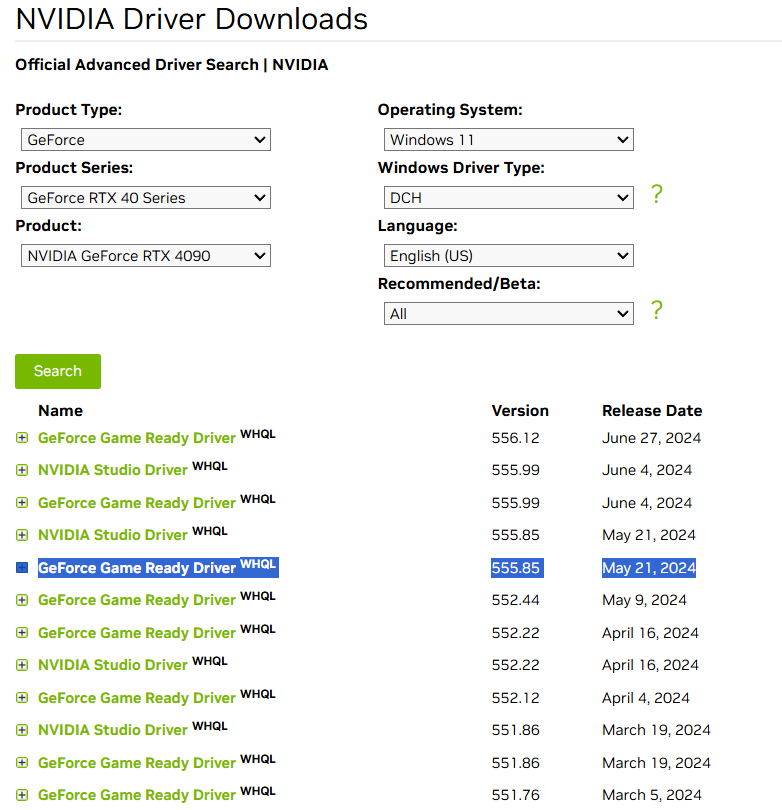Open the Product Type dropdown
The height and width of the screenshot is (810, 782).
pos(146,140)
